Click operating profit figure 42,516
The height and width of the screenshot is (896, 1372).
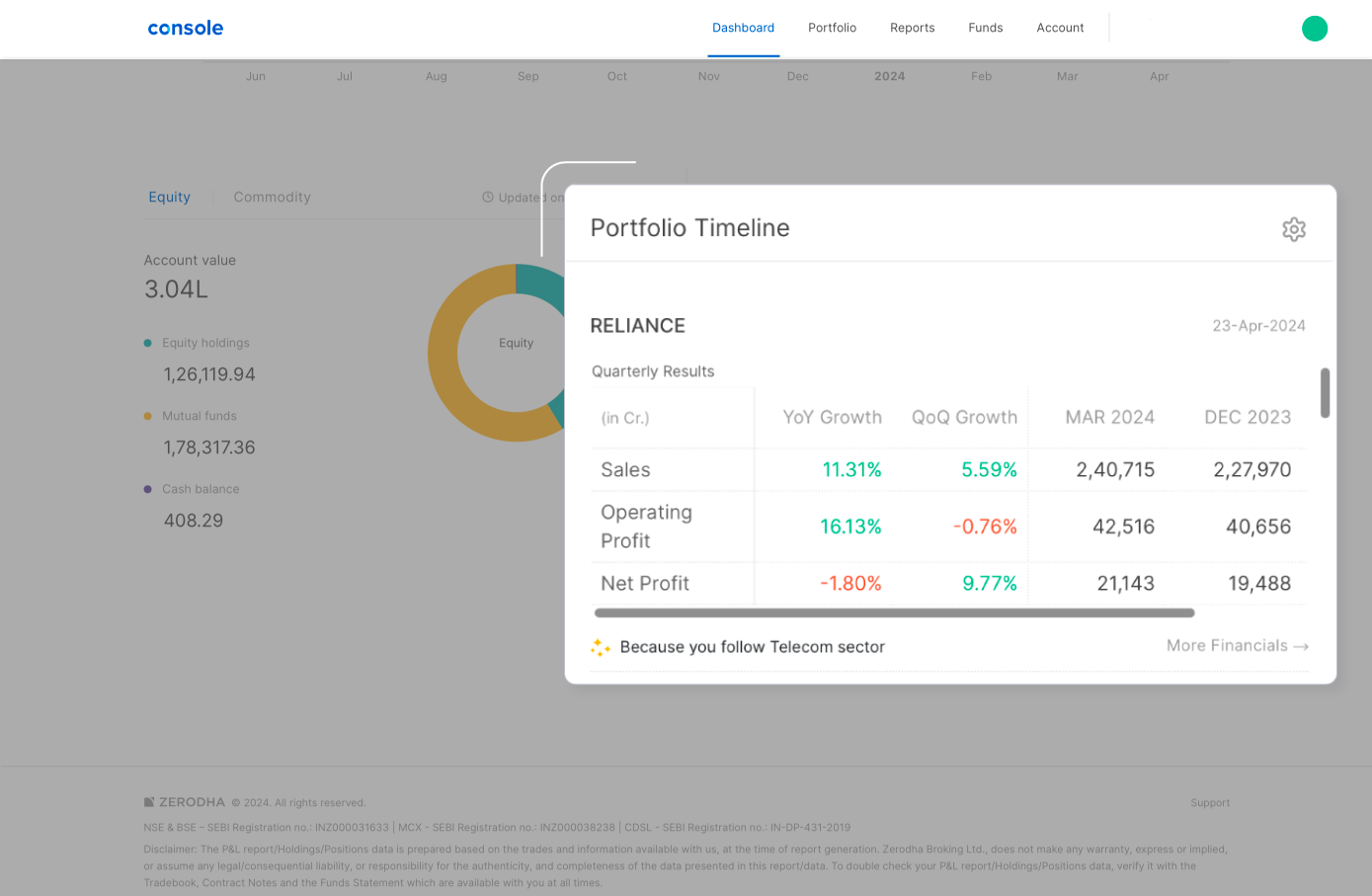pos(1123,527)
